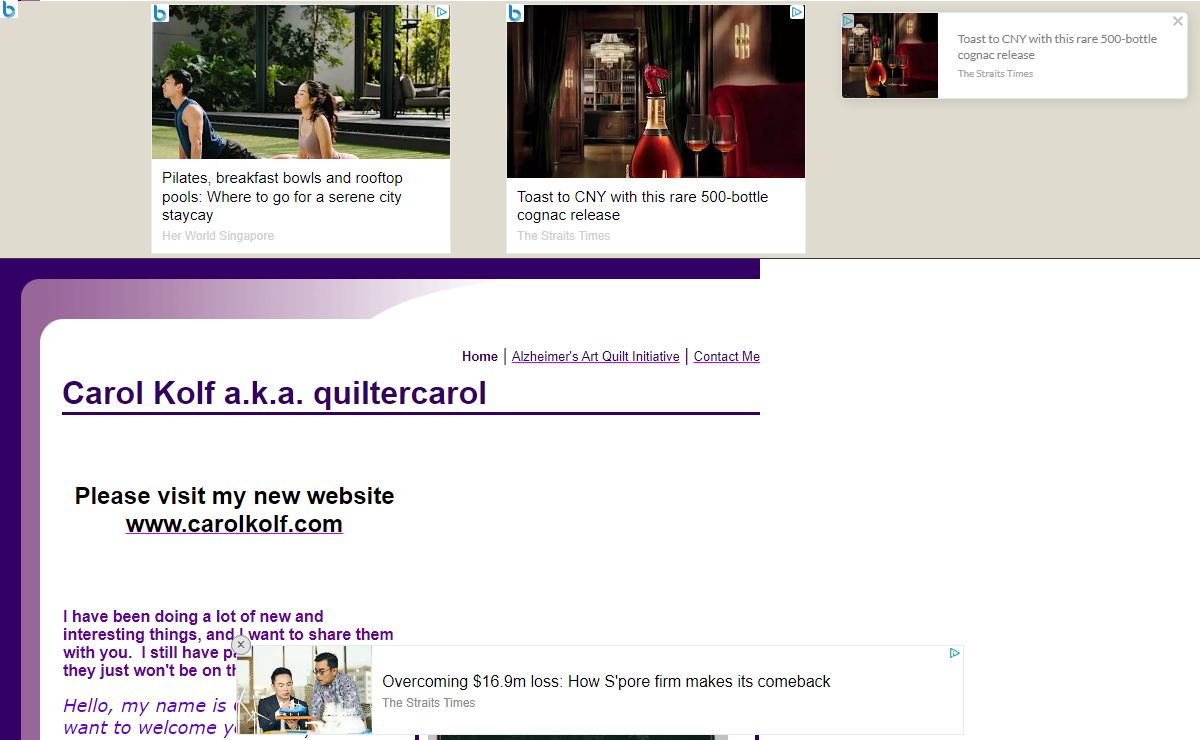The image size is (1200, 740).
Task: Visit the www.carolkolf.com link
Action: [x=234, y=524]
